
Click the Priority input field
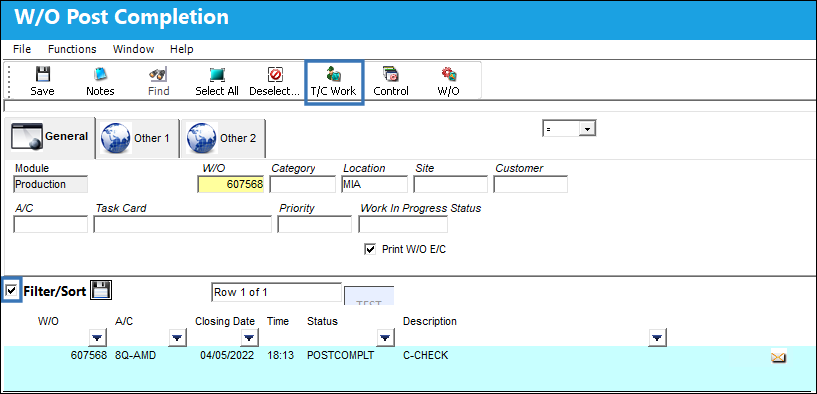coord(315,224)
